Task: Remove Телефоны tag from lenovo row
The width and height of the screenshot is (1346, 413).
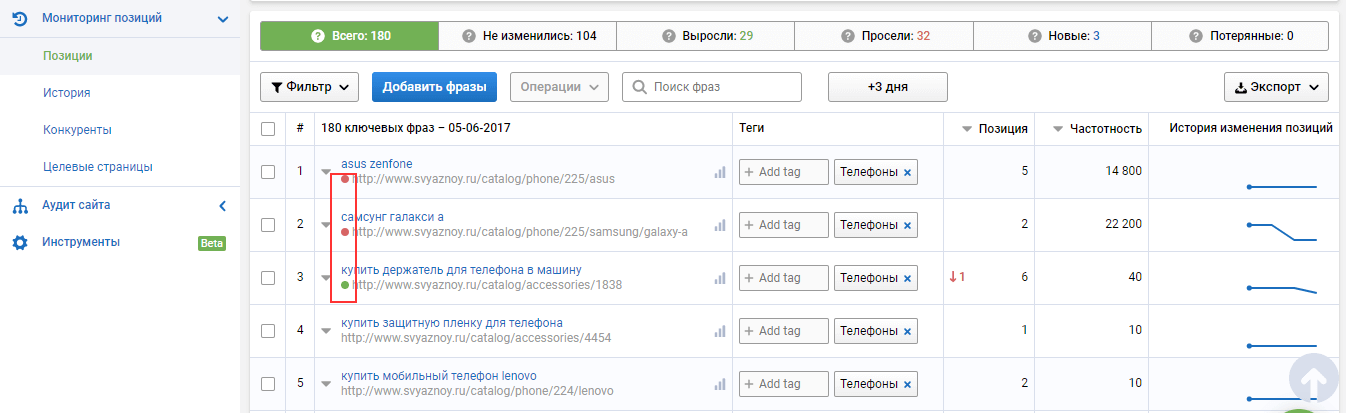Action: [907, 384]
